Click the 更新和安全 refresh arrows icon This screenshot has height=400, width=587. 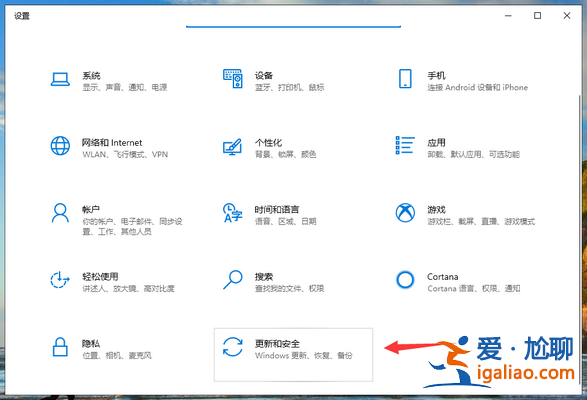pos(232,347)
